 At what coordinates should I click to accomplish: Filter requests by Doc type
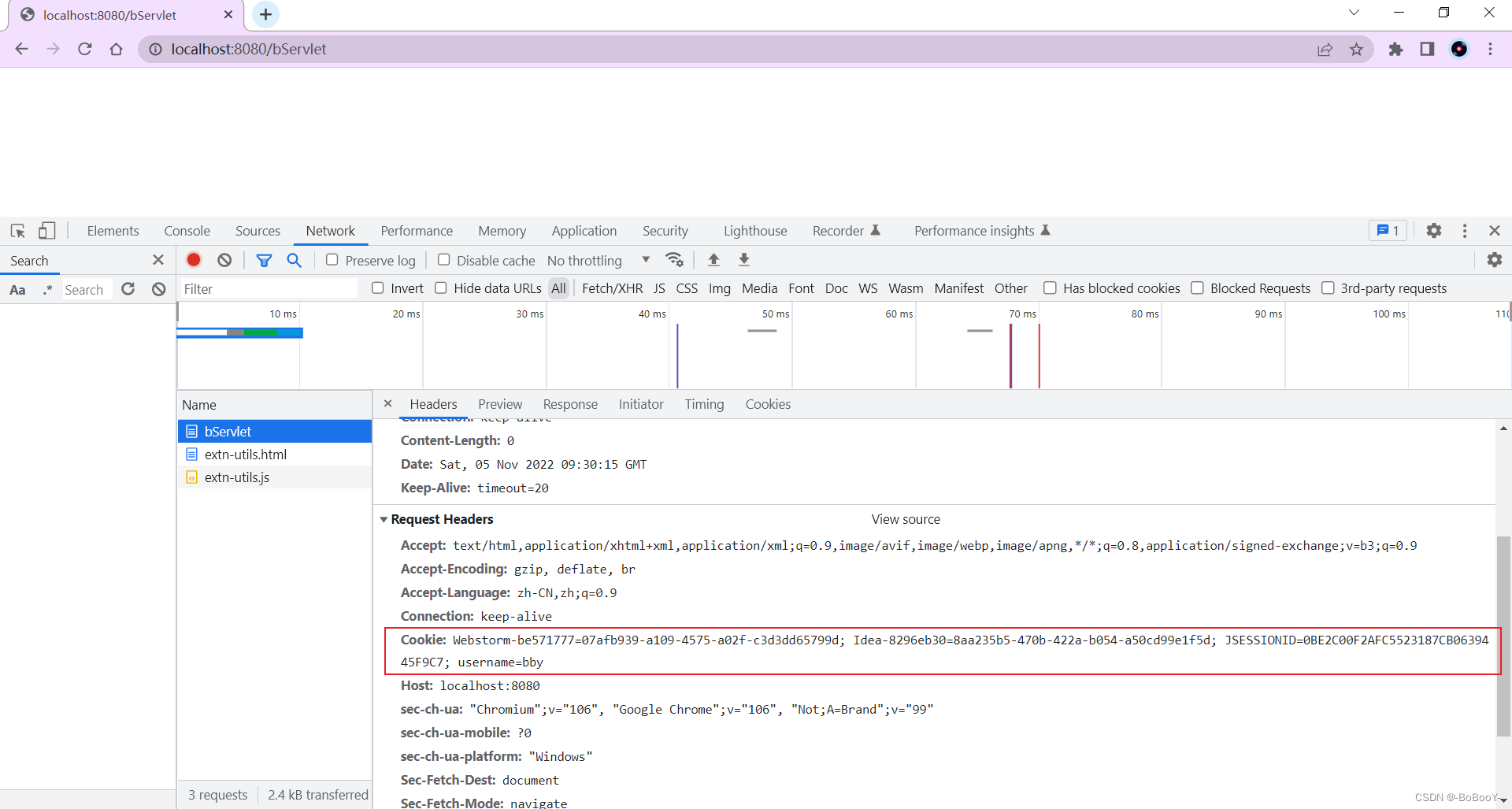coord(836,288)
